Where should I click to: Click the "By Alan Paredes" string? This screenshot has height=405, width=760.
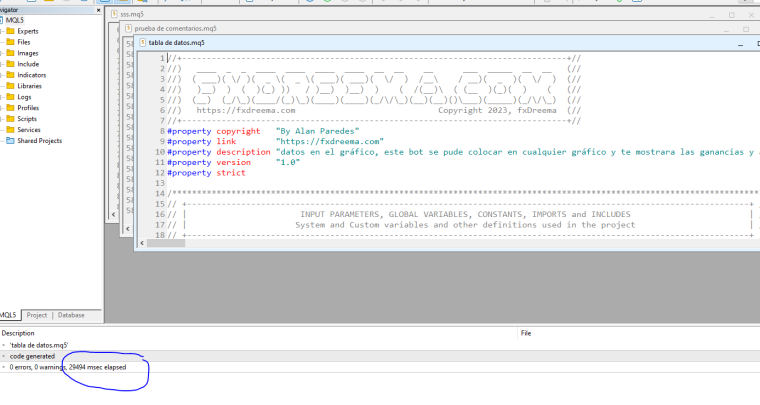pyautogui.click(x=317, y=131)
